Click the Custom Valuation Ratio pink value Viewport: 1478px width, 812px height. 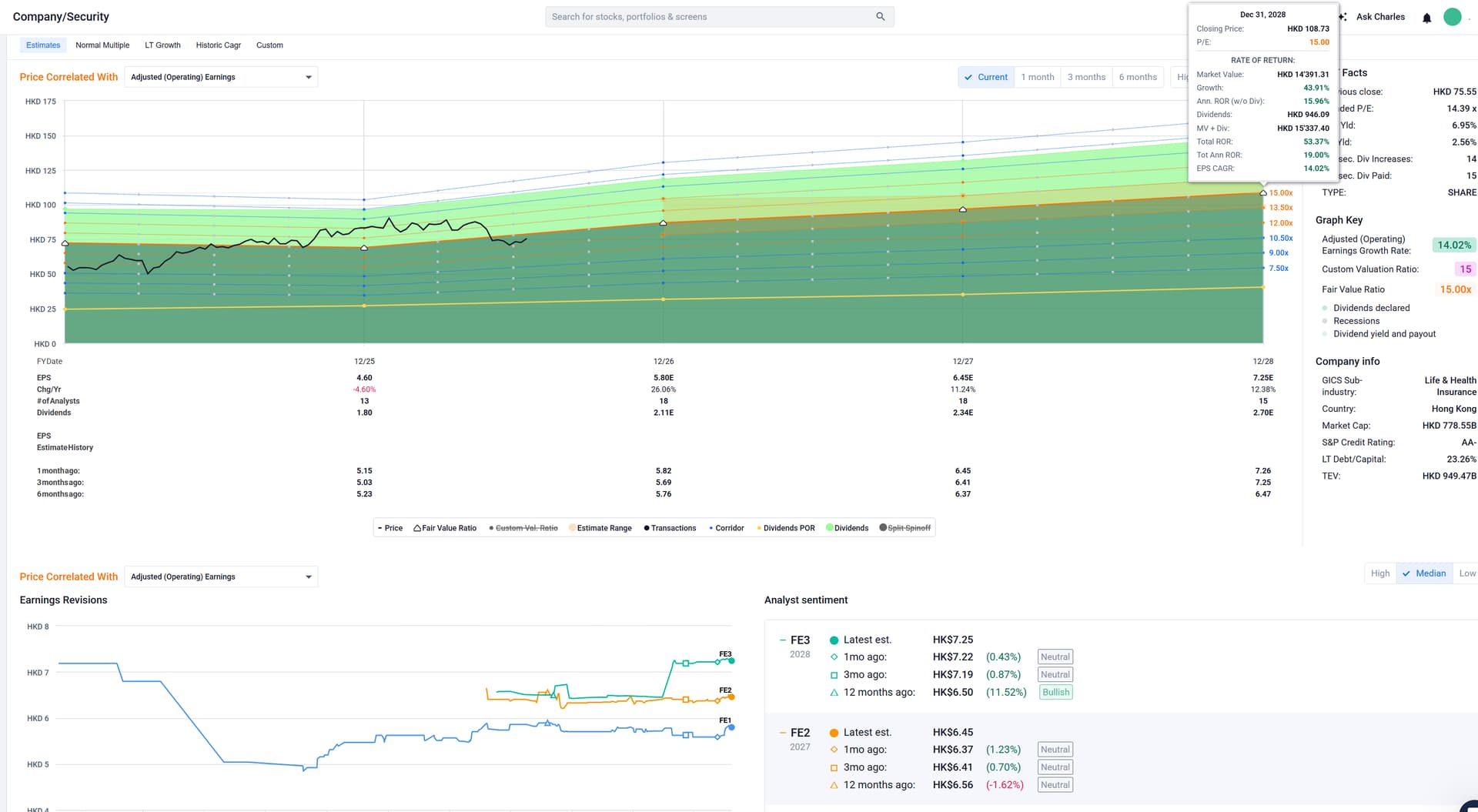tap(1465, 269)
